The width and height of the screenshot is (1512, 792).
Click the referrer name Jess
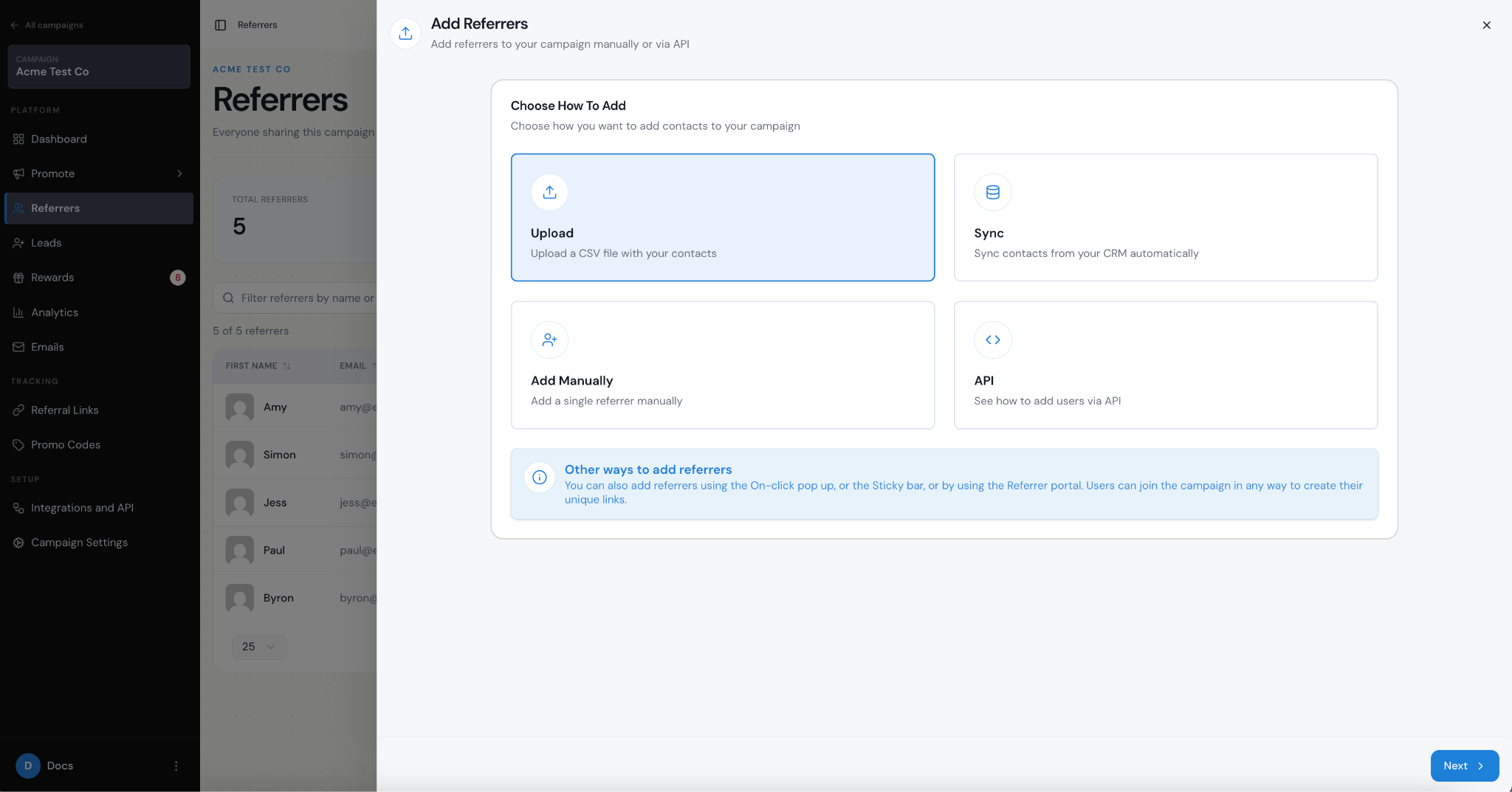pyautogui.click(x=275, y=503)
